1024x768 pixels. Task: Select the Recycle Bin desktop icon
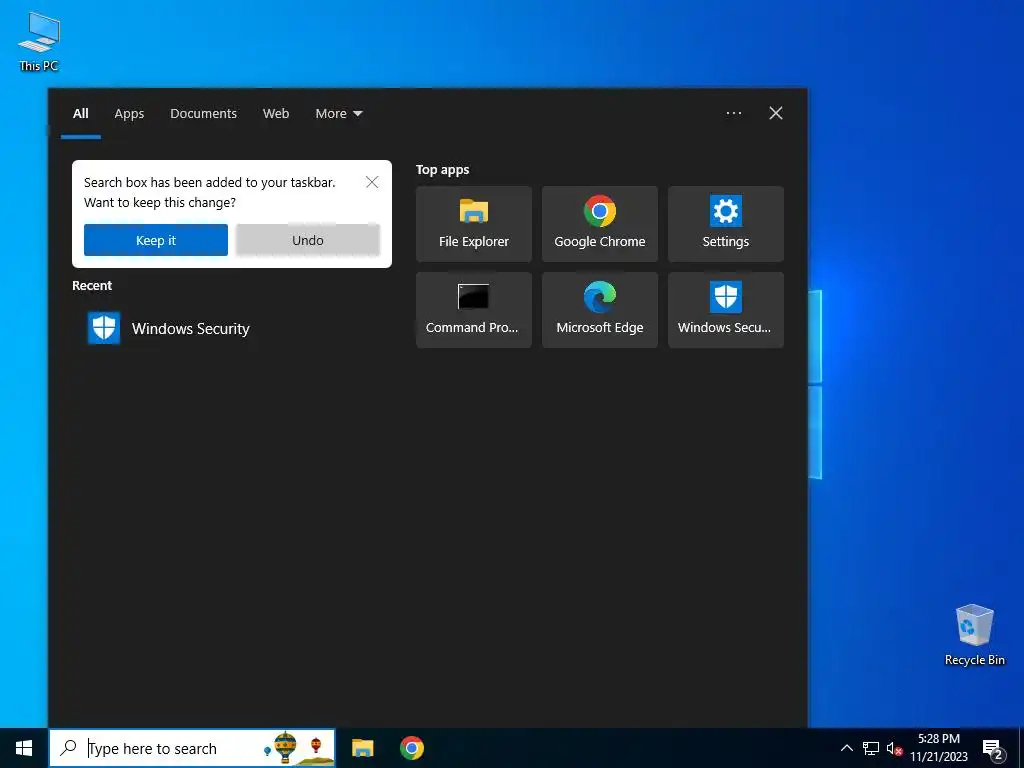(x=974, y=635)
